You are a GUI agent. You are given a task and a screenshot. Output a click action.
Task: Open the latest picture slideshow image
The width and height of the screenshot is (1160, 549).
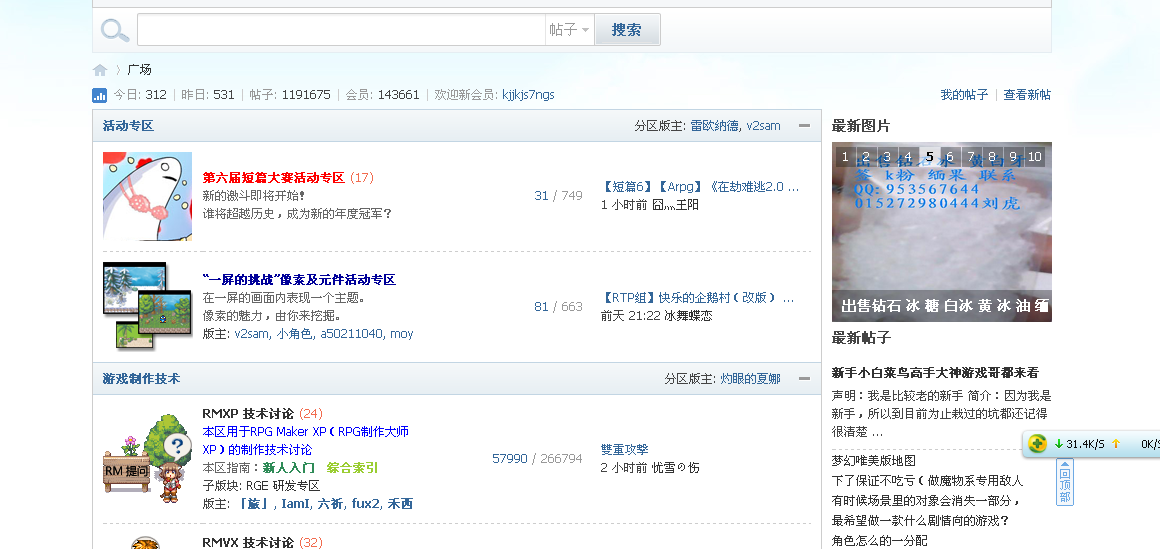[941, 232]
